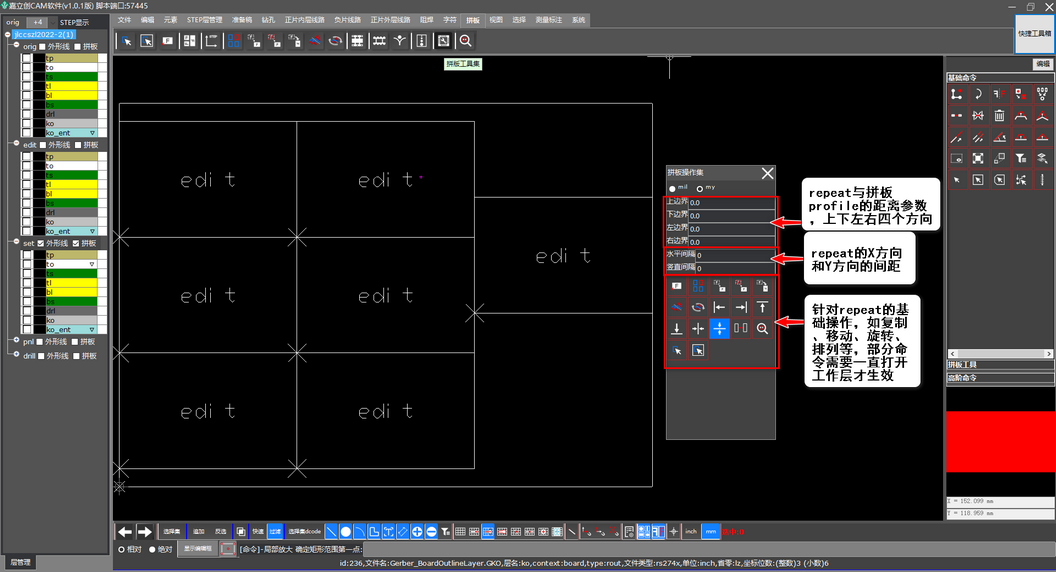1056x572 pixels.
Task: Click the 显示编辑框 button
Action: click(198, 548)
